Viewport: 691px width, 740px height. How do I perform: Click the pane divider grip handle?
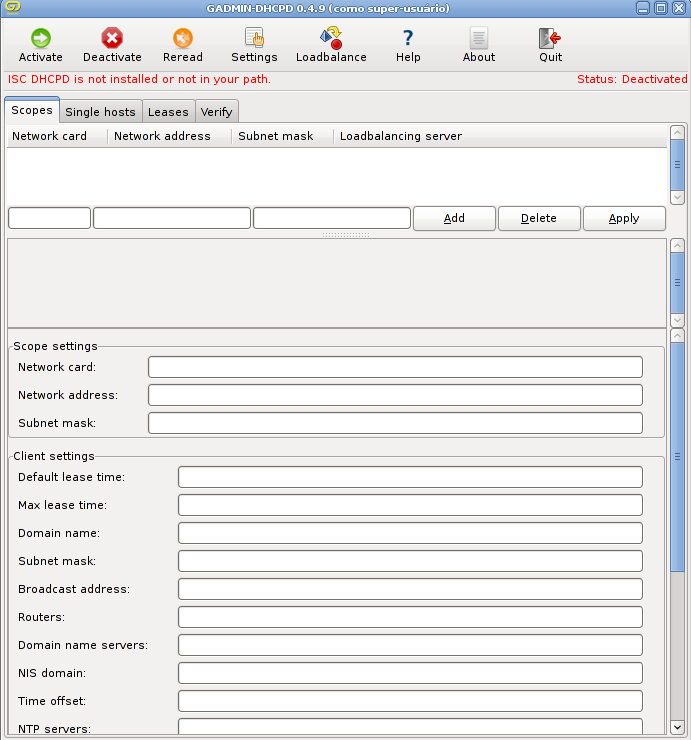pyautogui.click(x=346, y=235)
